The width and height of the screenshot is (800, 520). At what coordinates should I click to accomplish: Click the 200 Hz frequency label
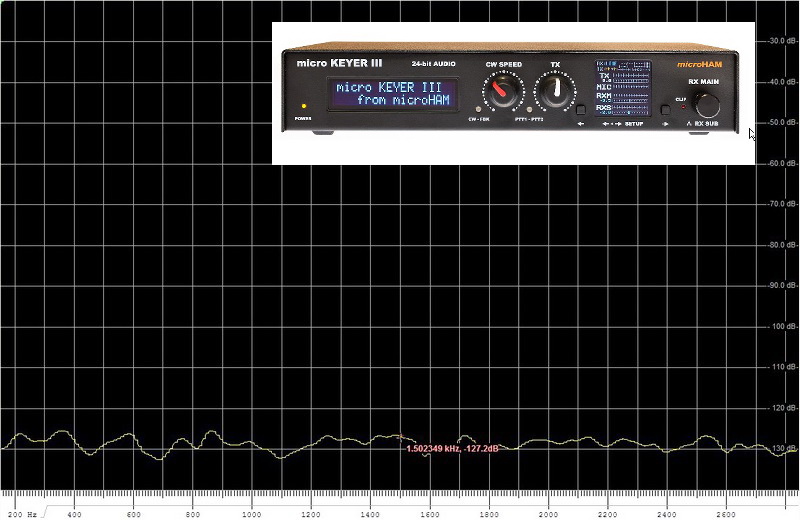coord(22,514)
